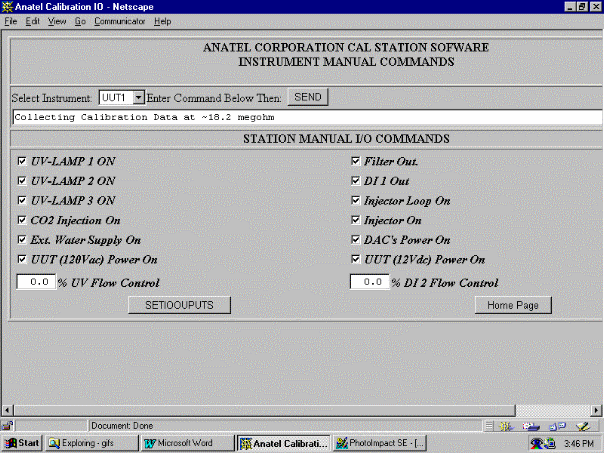Screen dimensions: 604x453
Task: Uncheck UV-LAMP 2 ON
Action: tap(22, 181)
